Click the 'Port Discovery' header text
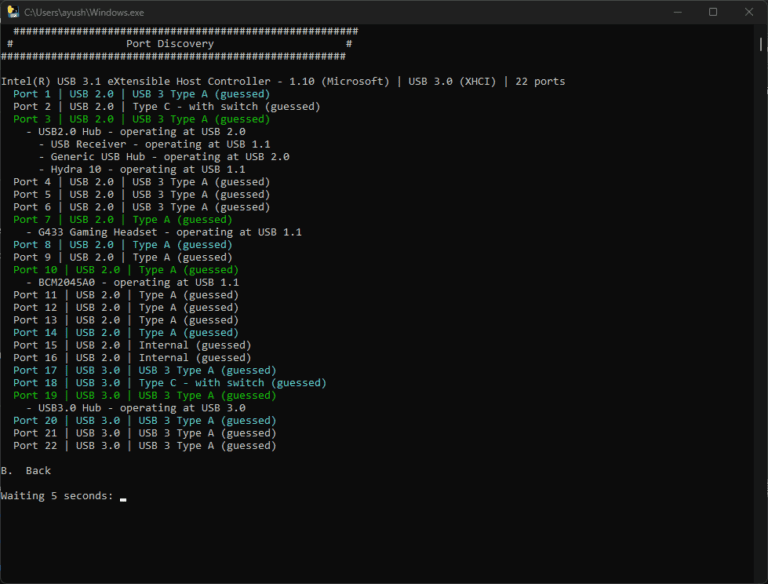Image resolution: width=768 pixels, height=584 pixels. [x=169, y=44]
